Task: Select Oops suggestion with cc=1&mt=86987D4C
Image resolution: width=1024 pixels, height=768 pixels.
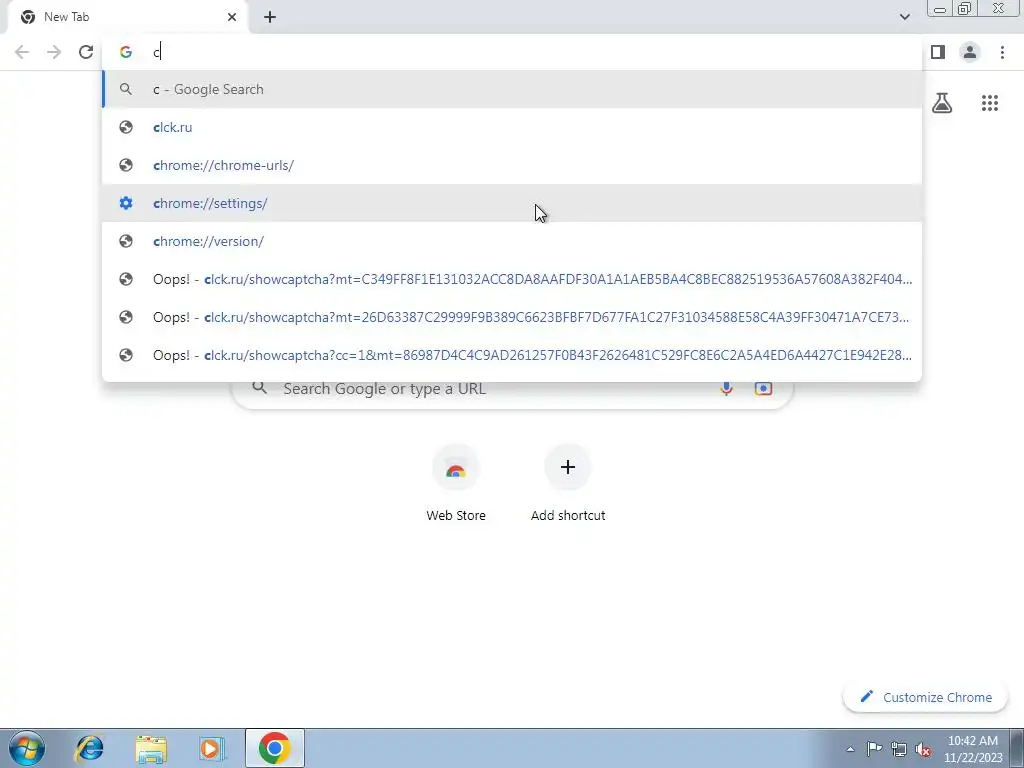Action: (512, 355)
